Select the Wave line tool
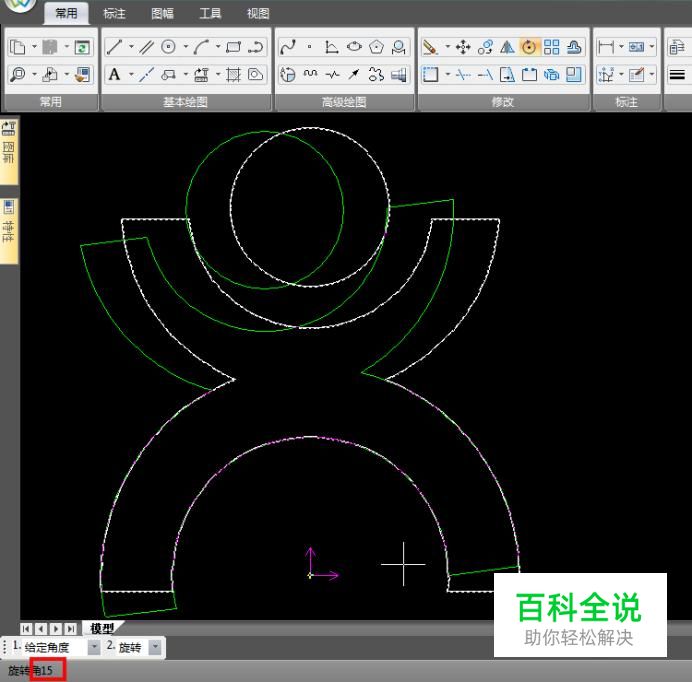 [310, 74]
